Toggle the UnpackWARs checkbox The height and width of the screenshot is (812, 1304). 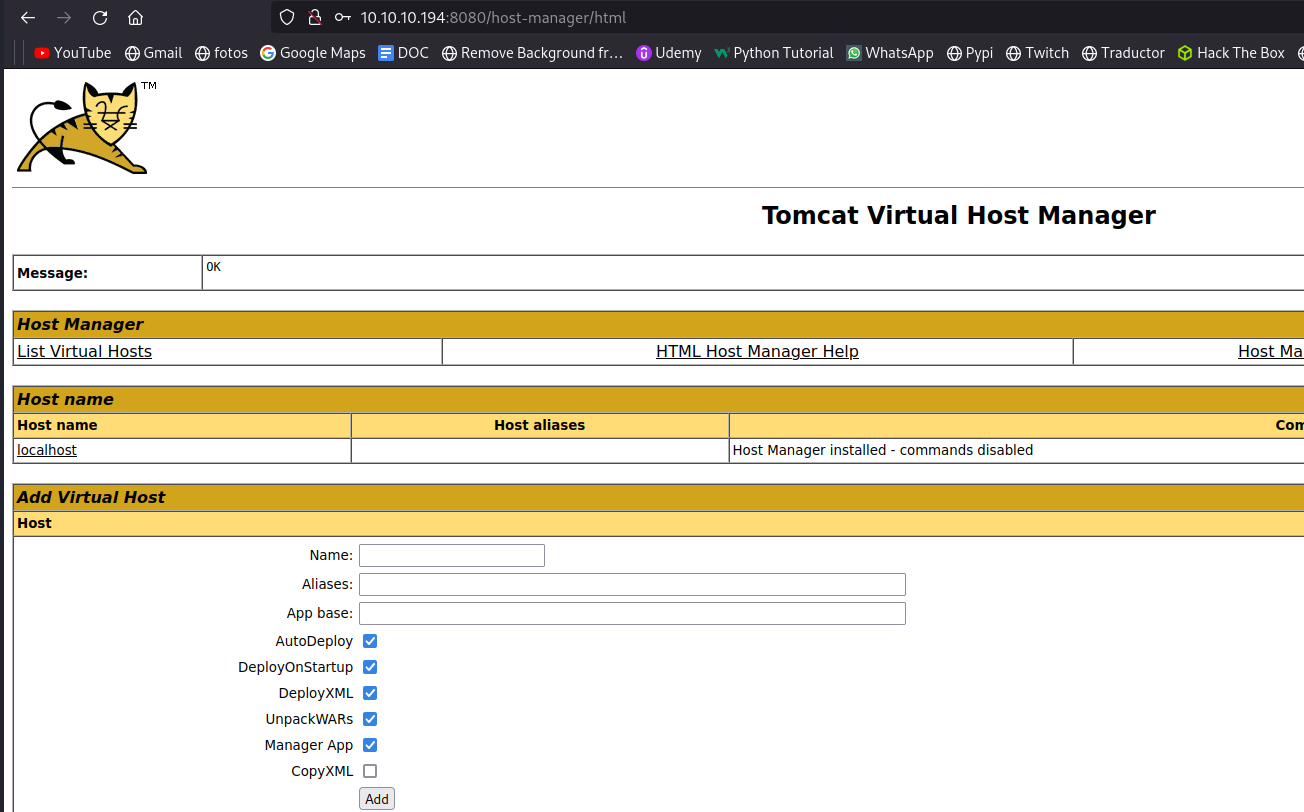(370, 719)
